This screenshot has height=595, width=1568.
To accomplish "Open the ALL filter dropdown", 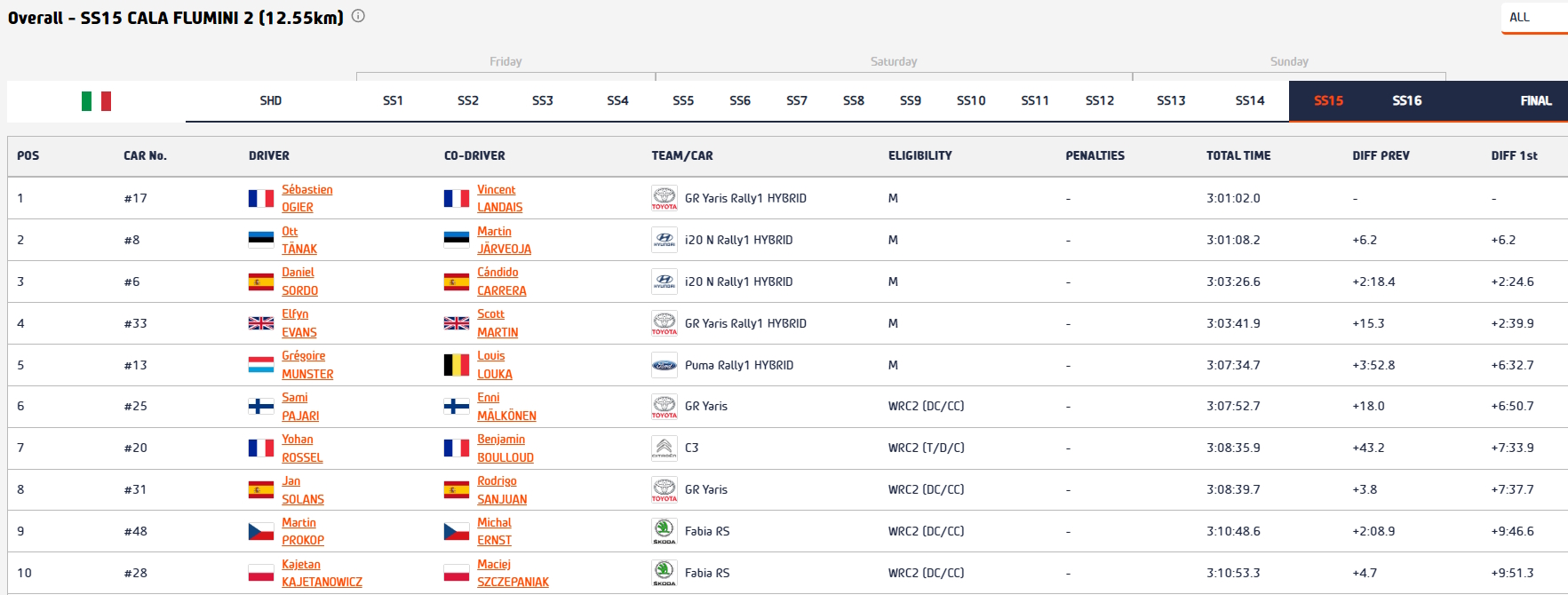I will [x=1532, y=18].
